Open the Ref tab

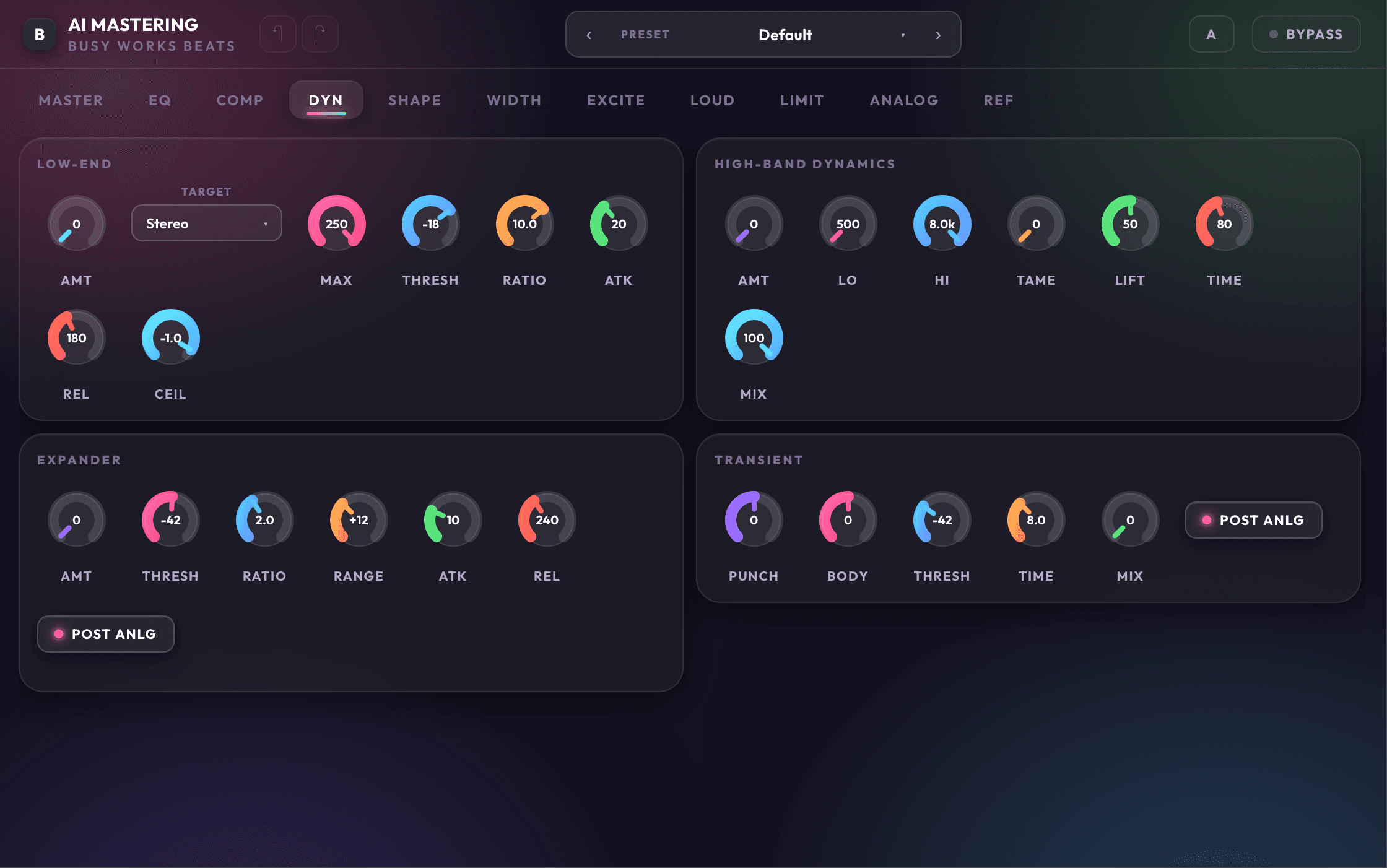pos(999,100)
